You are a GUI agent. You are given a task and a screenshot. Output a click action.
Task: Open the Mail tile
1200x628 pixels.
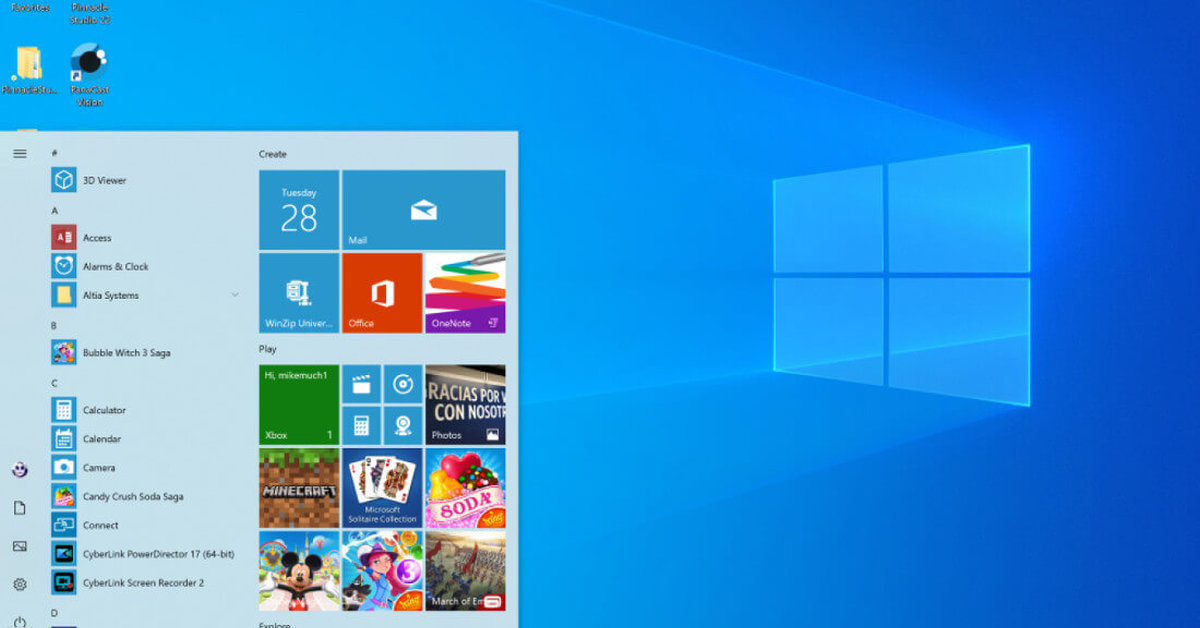coord(423,210)
